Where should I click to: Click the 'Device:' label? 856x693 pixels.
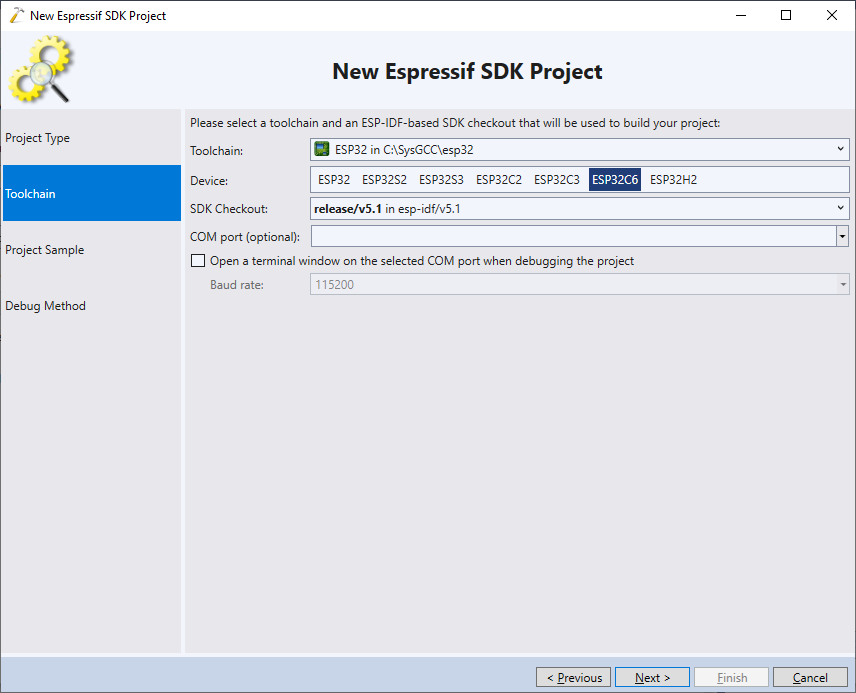[209, 181]
